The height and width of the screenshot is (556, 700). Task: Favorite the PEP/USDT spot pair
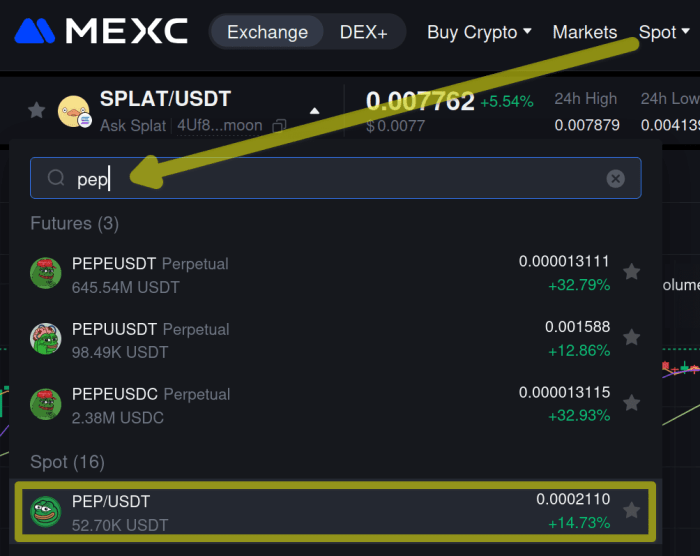[x=631, y=511]
